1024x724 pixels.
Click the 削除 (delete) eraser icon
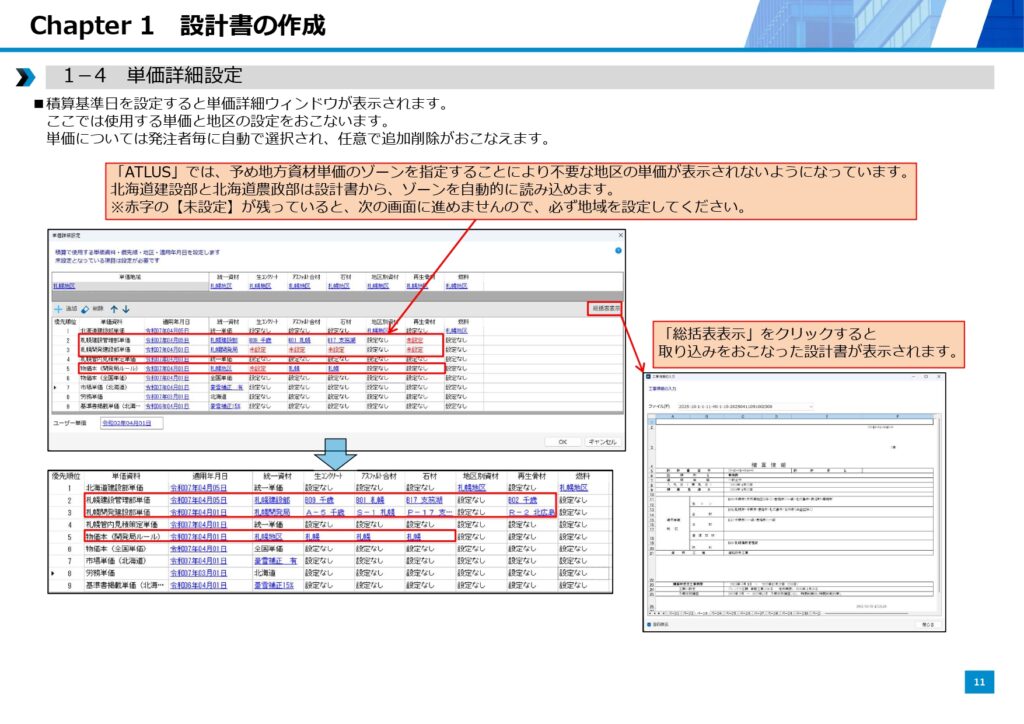pos(86,310)
